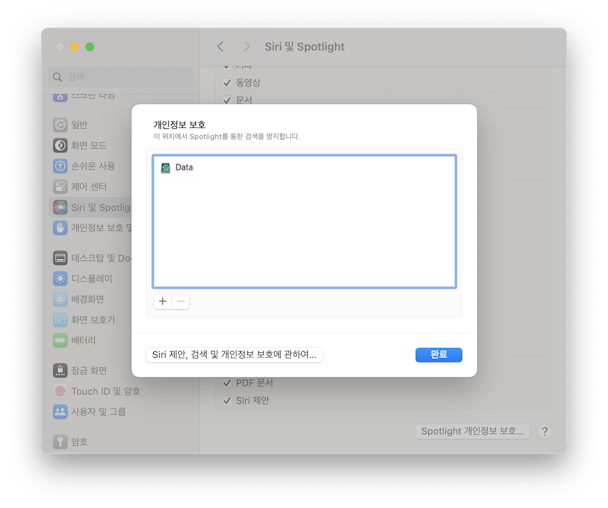This screenshot has width=608, height=508.
Task: Click the yellow minimize window button
Action: 75,47
